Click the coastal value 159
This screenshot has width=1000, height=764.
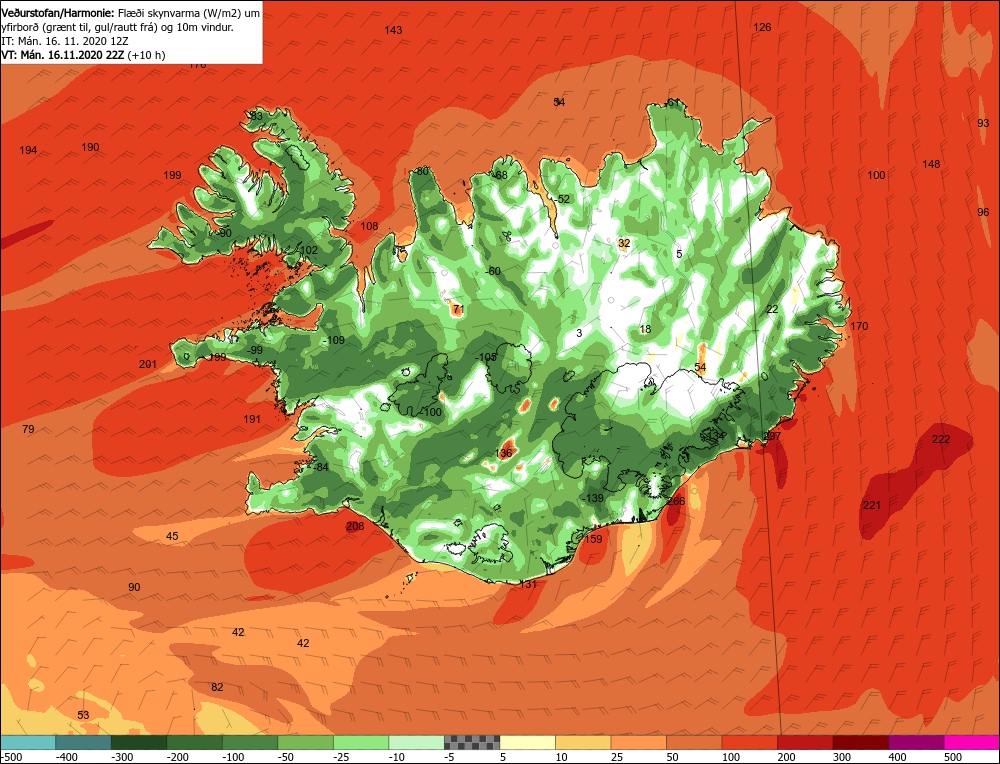click(593, 540)
